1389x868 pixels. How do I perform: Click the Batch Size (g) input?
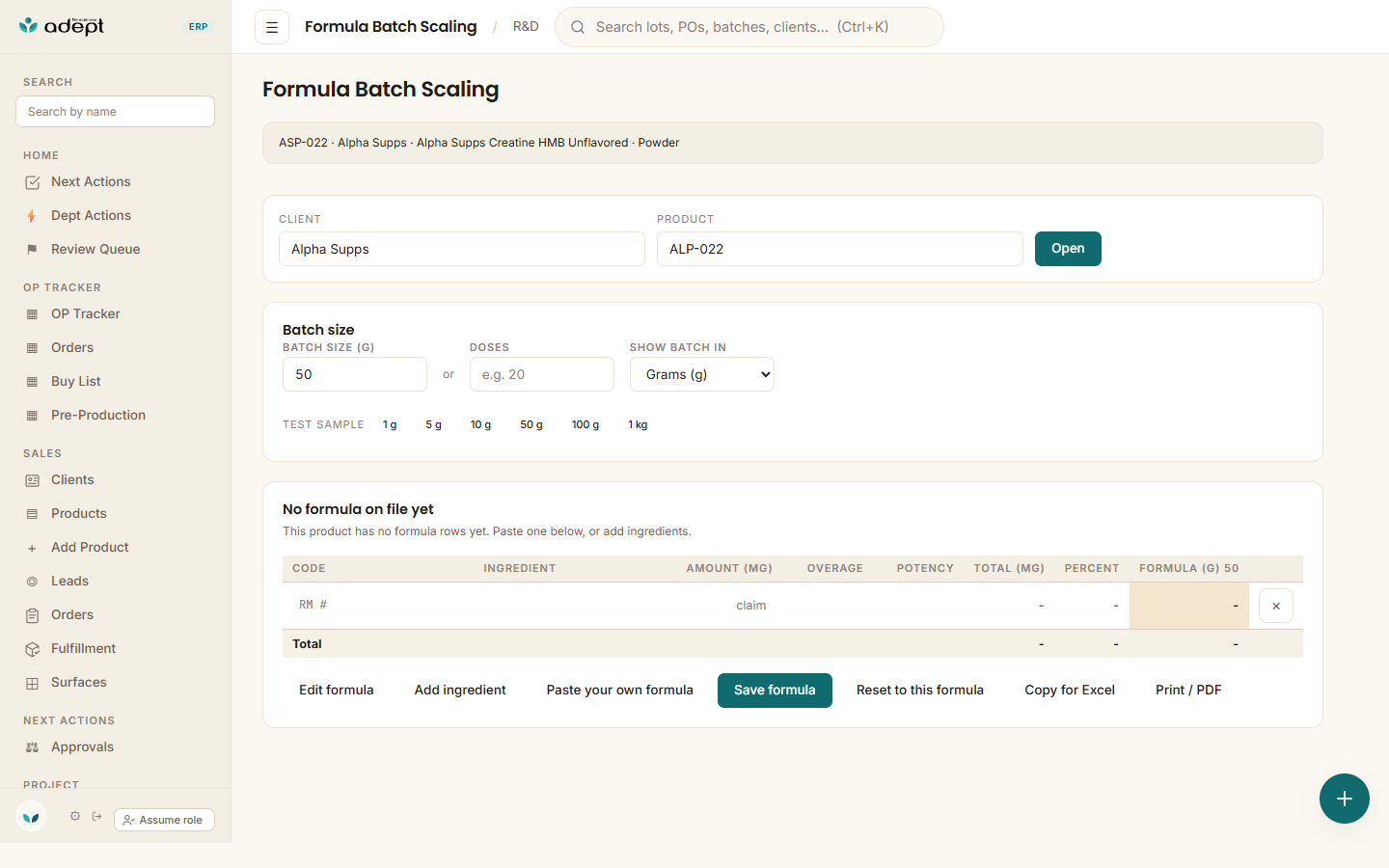(x=355, y=374)
